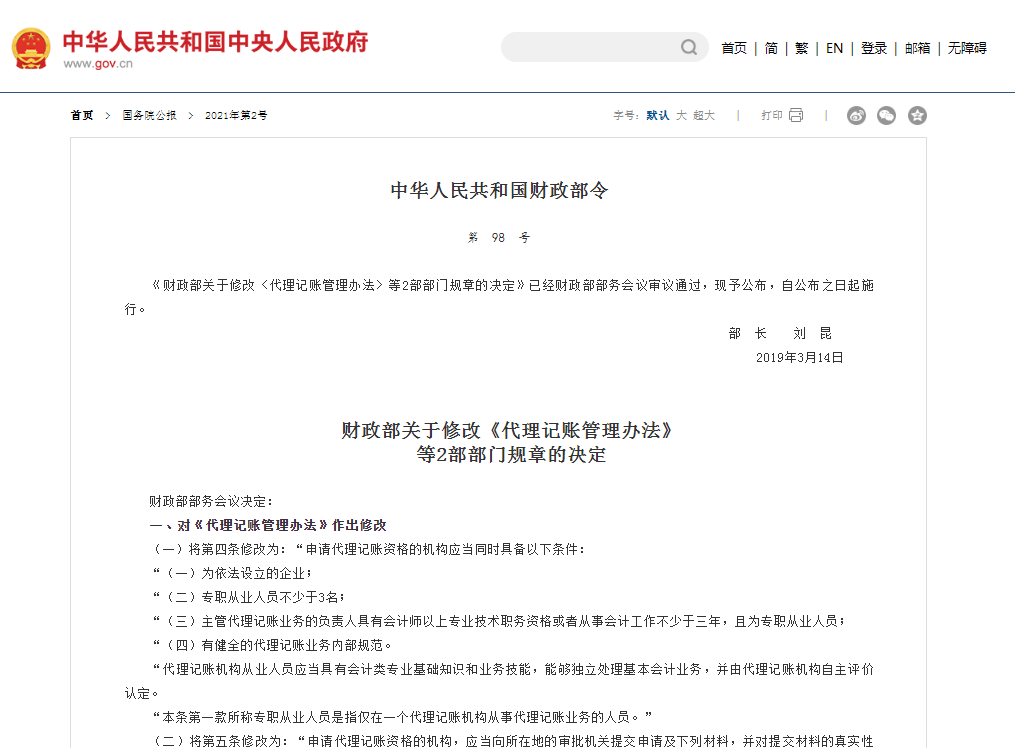Click inside the search input box
The width and height of the screenshot is (1015, 748).
[x=590, y=47]
